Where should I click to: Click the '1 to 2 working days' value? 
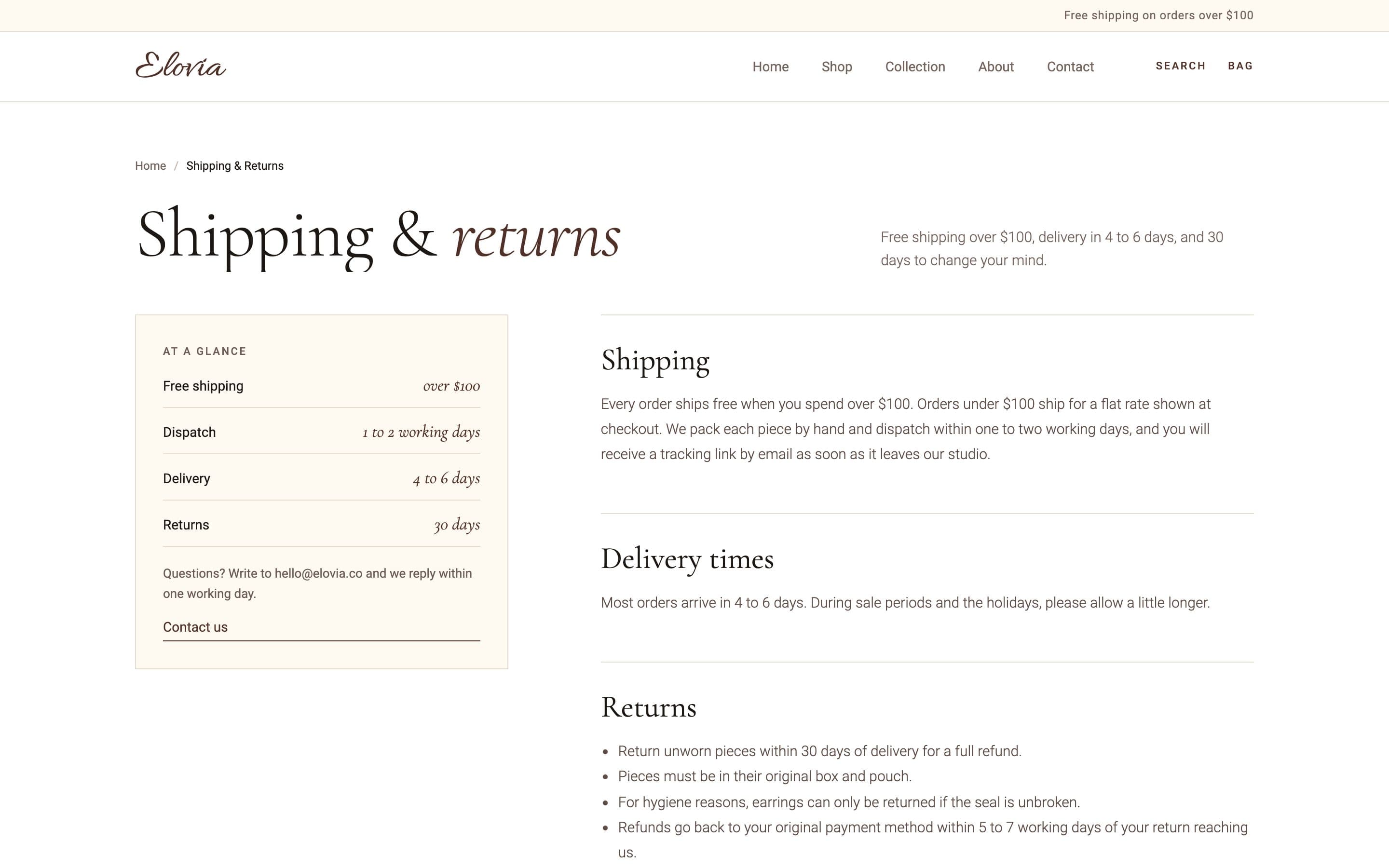[x=421, y=432]
